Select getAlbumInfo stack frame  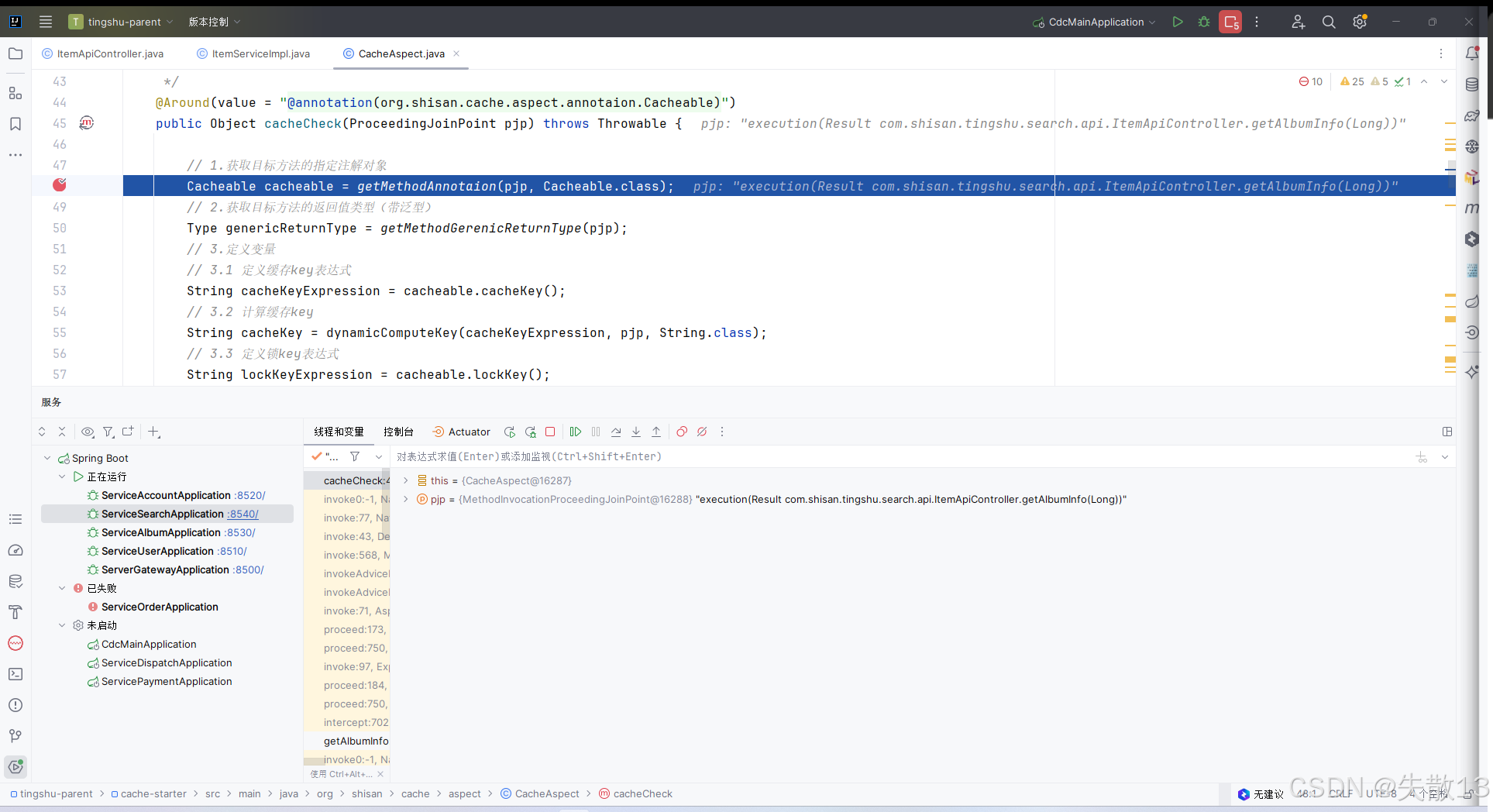347,741
